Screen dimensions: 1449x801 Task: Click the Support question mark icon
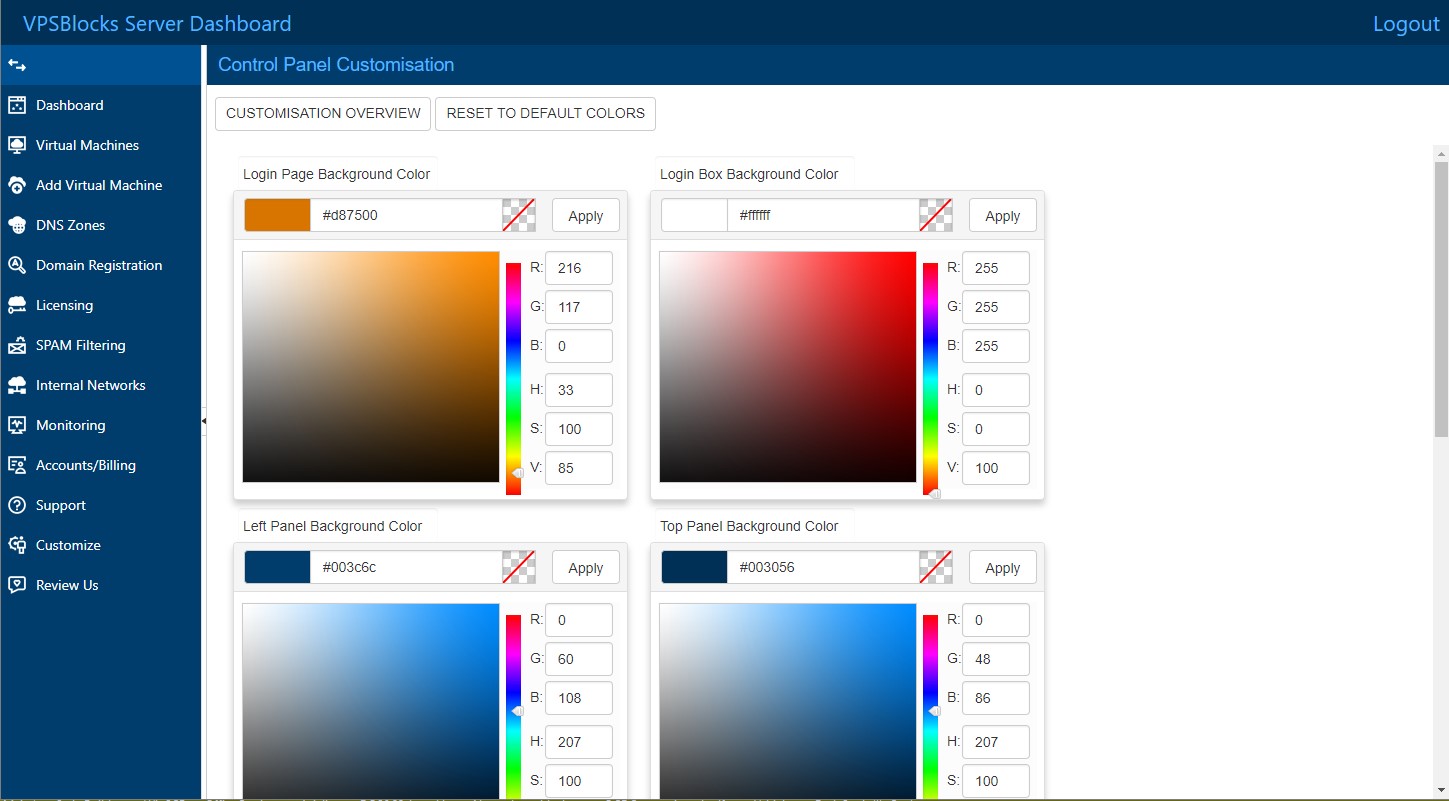coord(17,505)
